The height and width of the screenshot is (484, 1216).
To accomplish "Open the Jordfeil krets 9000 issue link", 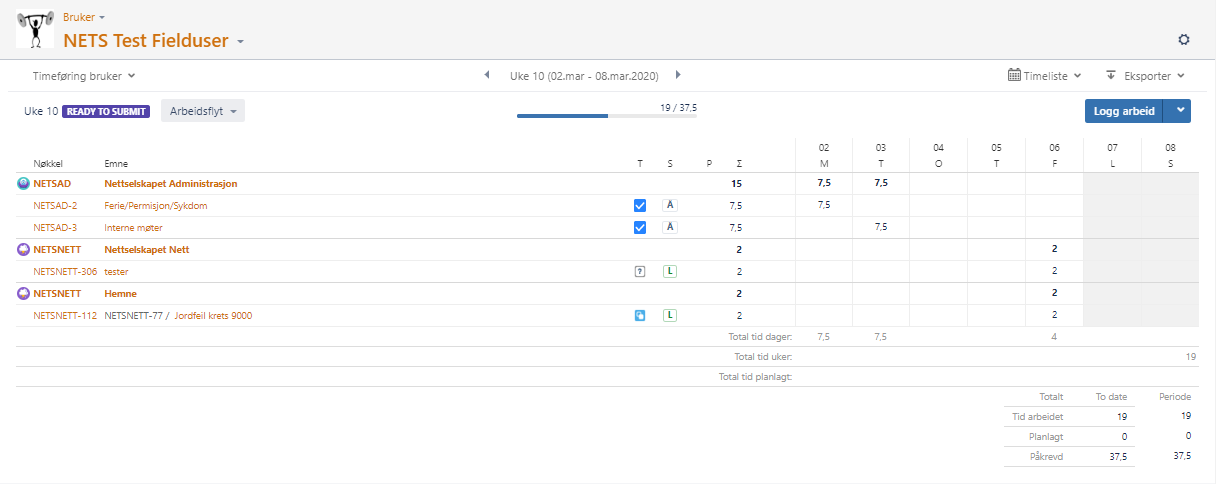I will [213, 316].
